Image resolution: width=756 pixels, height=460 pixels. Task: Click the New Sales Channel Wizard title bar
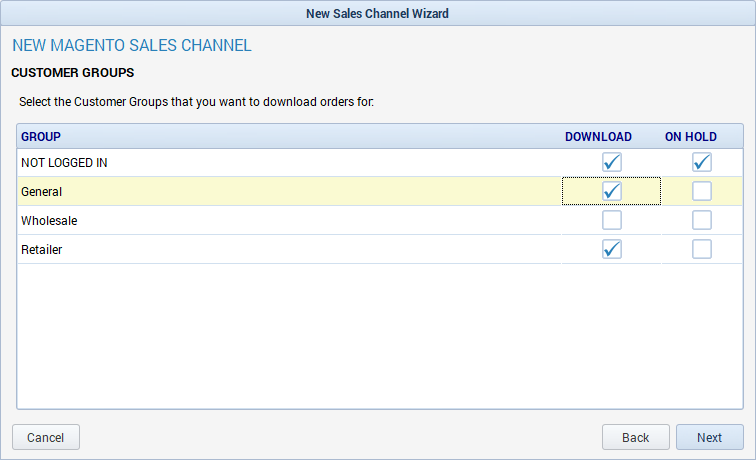tap(378, 14)
